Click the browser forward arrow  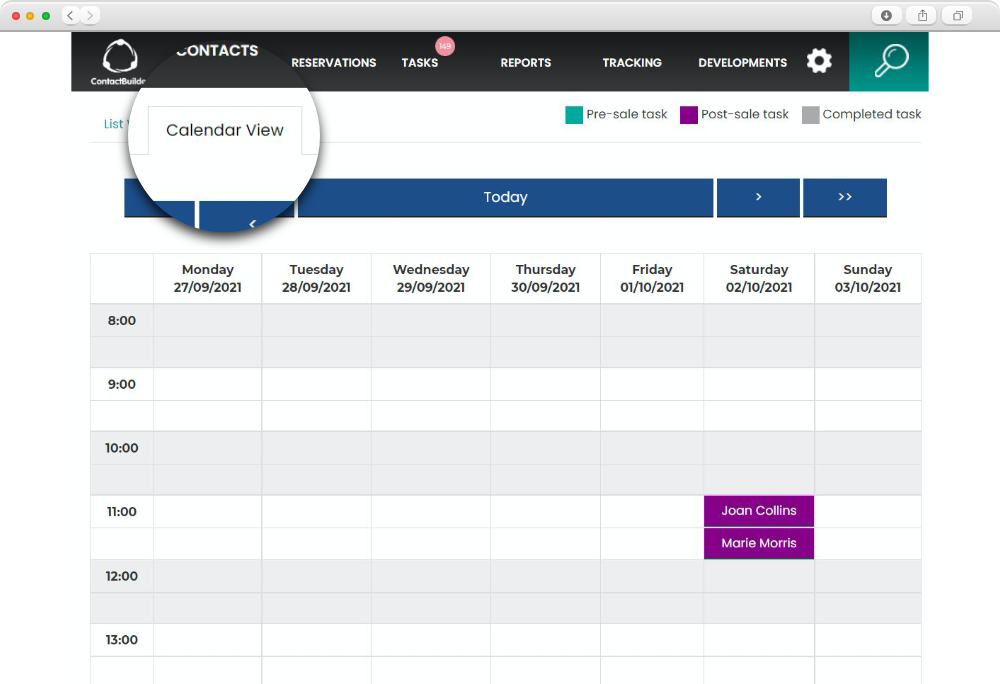(90, 15)
